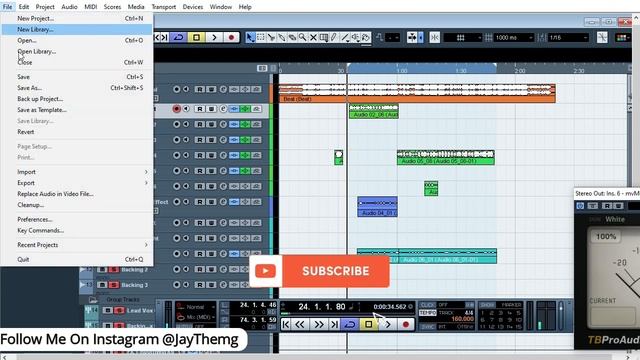640x360 pixels.
Task: Toggle Write automation on Backing 3 track
Action: pyautogui.click(x=211, y=285)
